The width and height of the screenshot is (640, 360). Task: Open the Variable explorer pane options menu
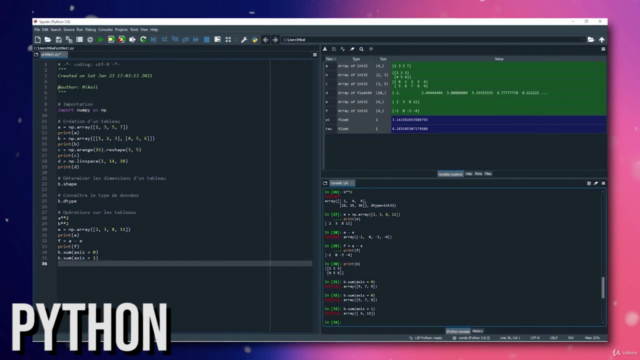pos(603,49)
